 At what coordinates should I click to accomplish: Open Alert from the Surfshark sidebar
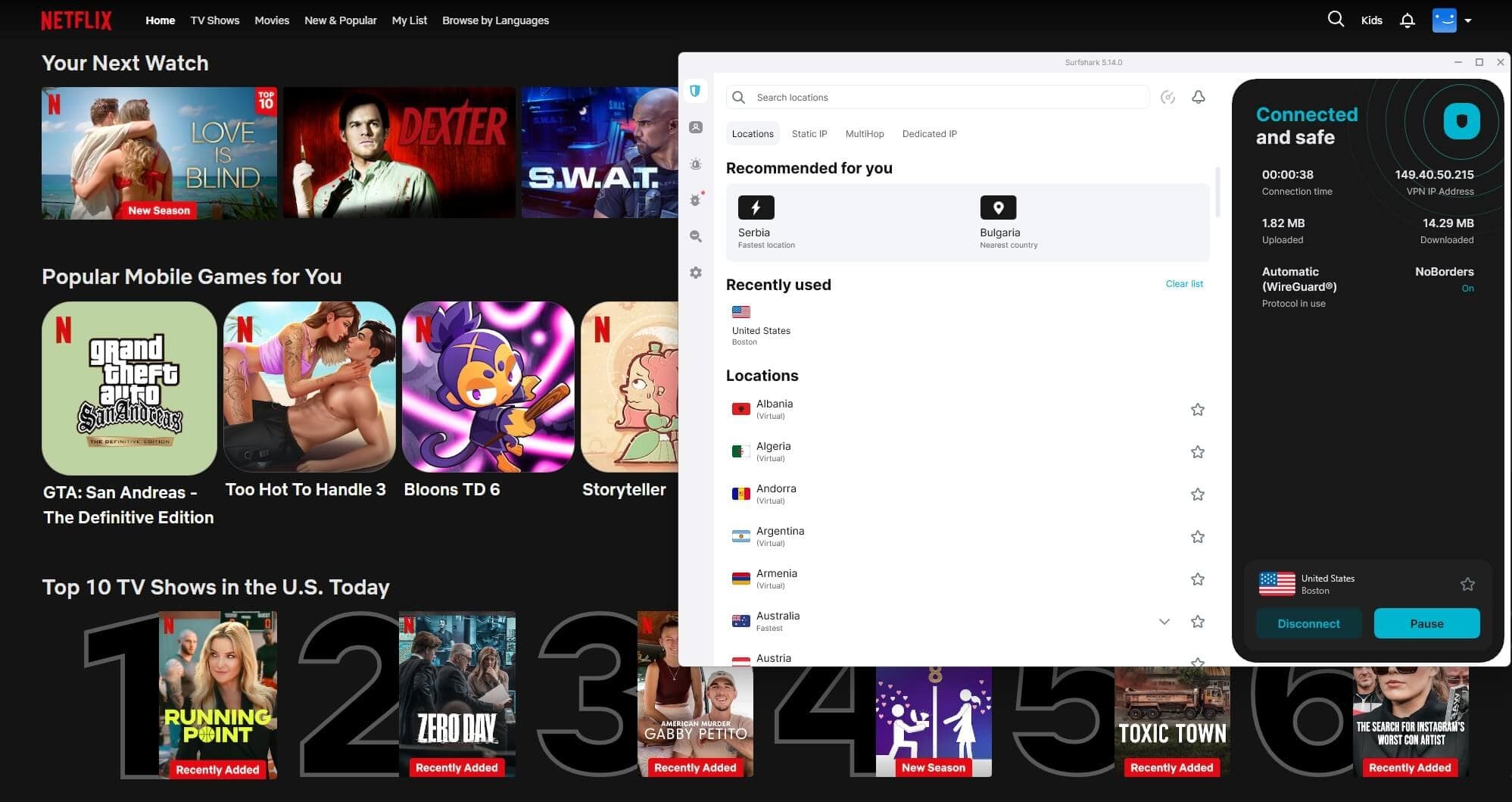(695, 164)
